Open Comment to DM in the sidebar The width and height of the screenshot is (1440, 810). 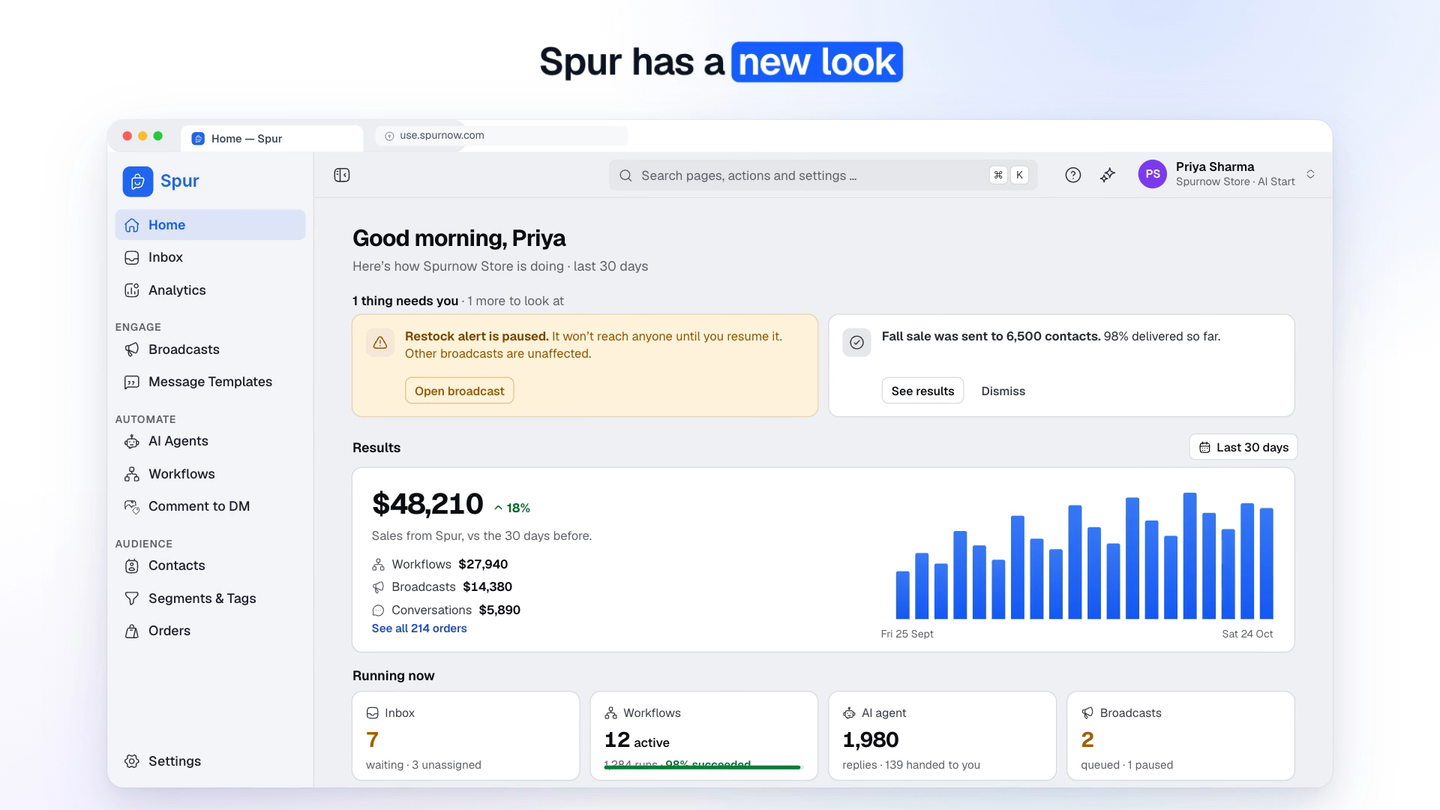(x=210, y=506)
